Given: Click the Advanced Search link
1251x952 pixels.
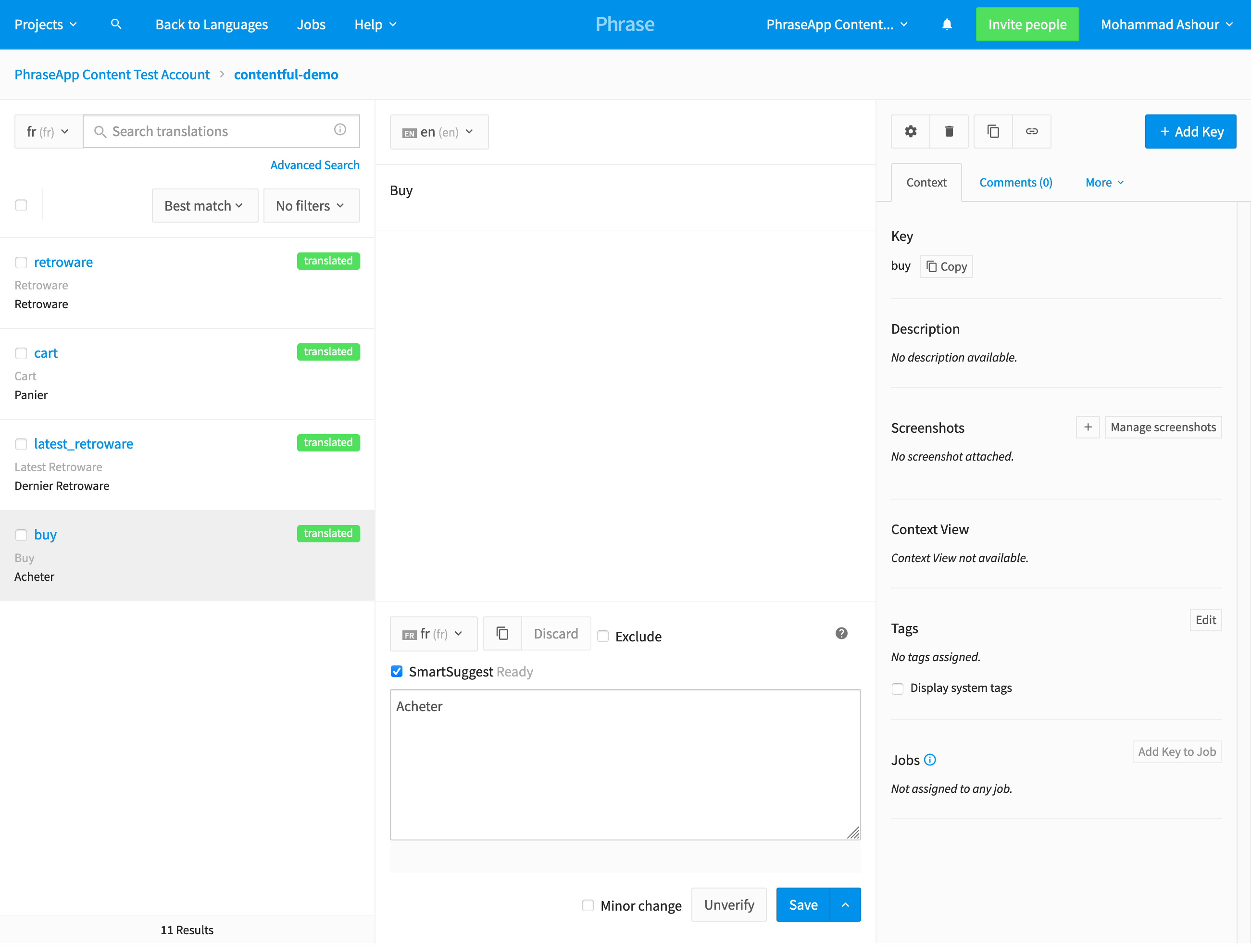Looking at the screenshot, I should coord(314,165).
